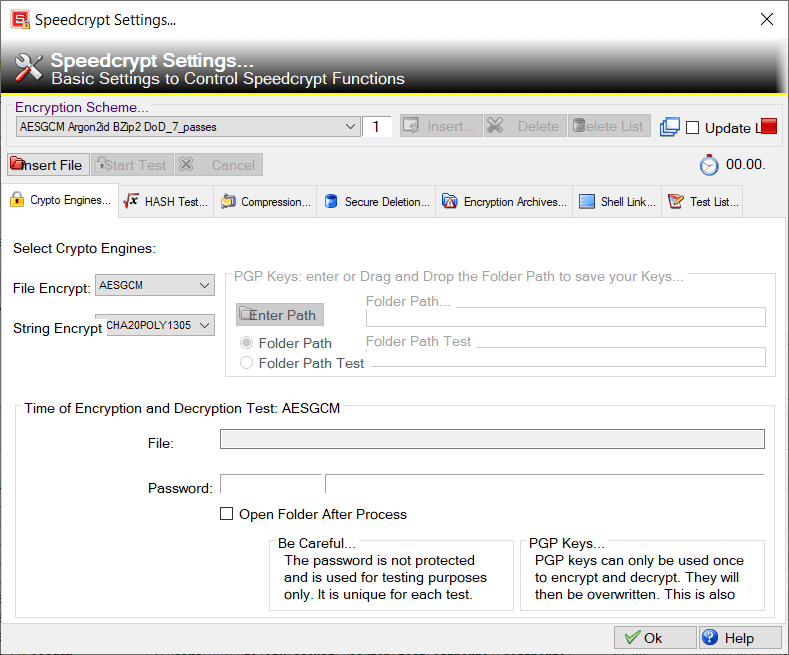Click the File path input field
Viewport: 789px width, 655px height.
point(492,439)
